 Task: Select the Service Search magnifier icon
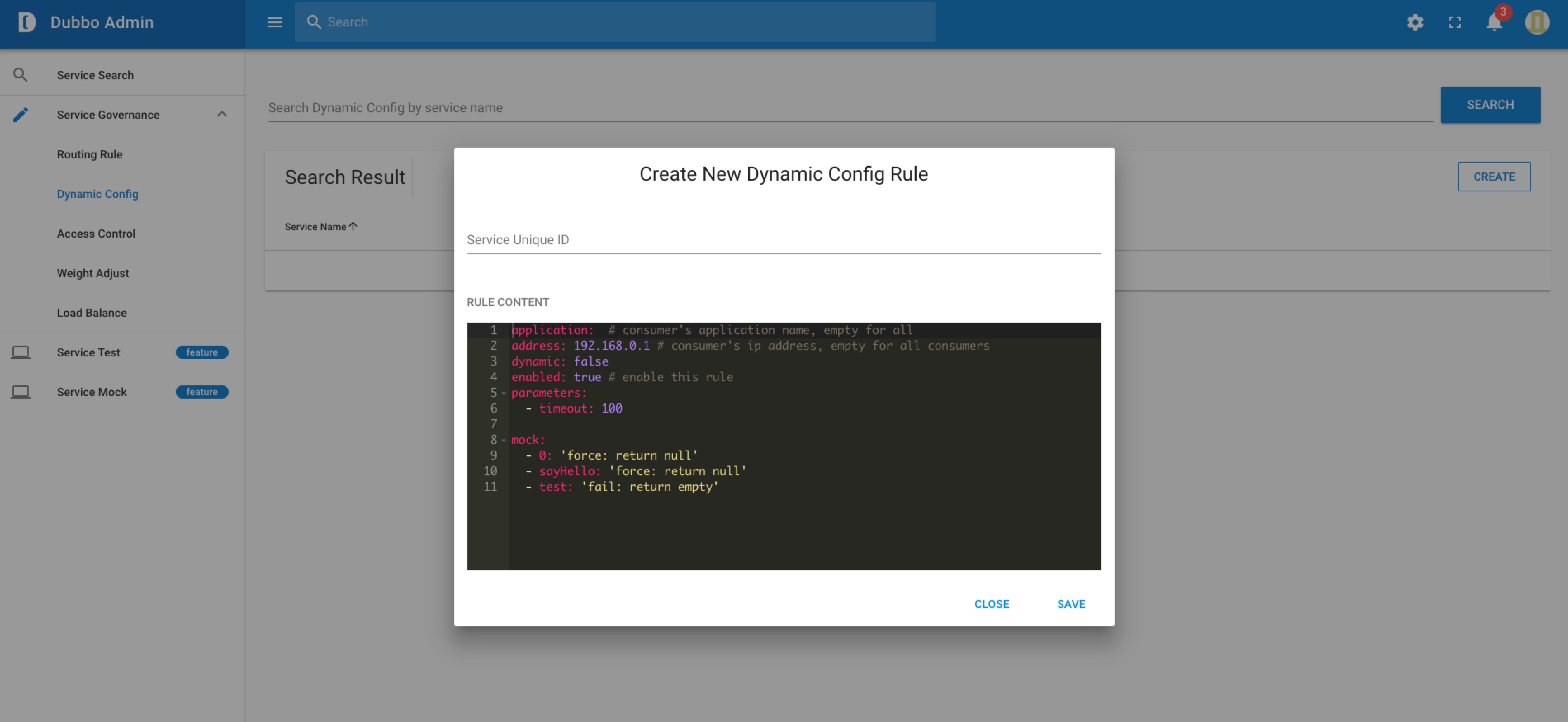tap(21, 74)
